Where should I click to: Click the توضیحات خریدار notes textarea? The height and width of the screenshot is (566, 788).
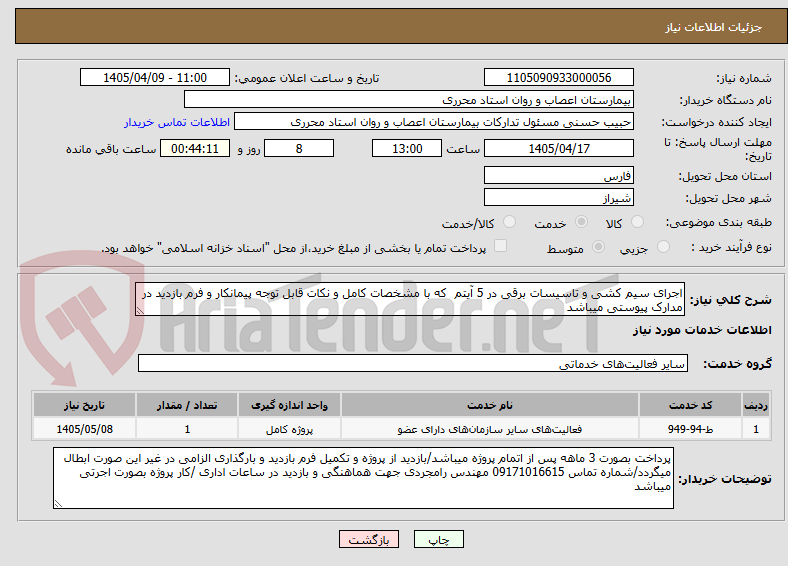tap(363, 478)
